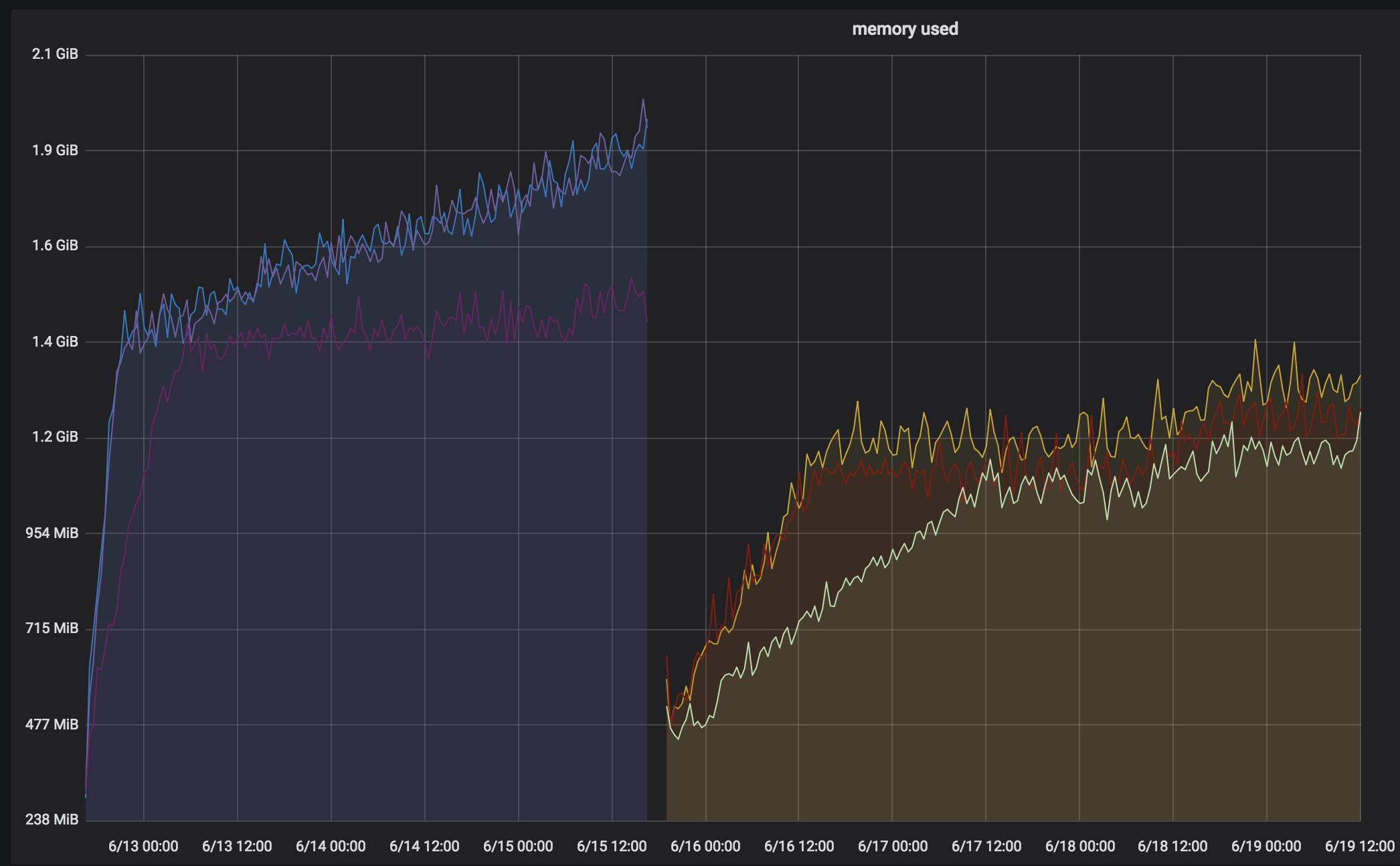The image size is (1400, 866).
Task: Click the "6/13 00:00" time label
Action: (143, 846)
